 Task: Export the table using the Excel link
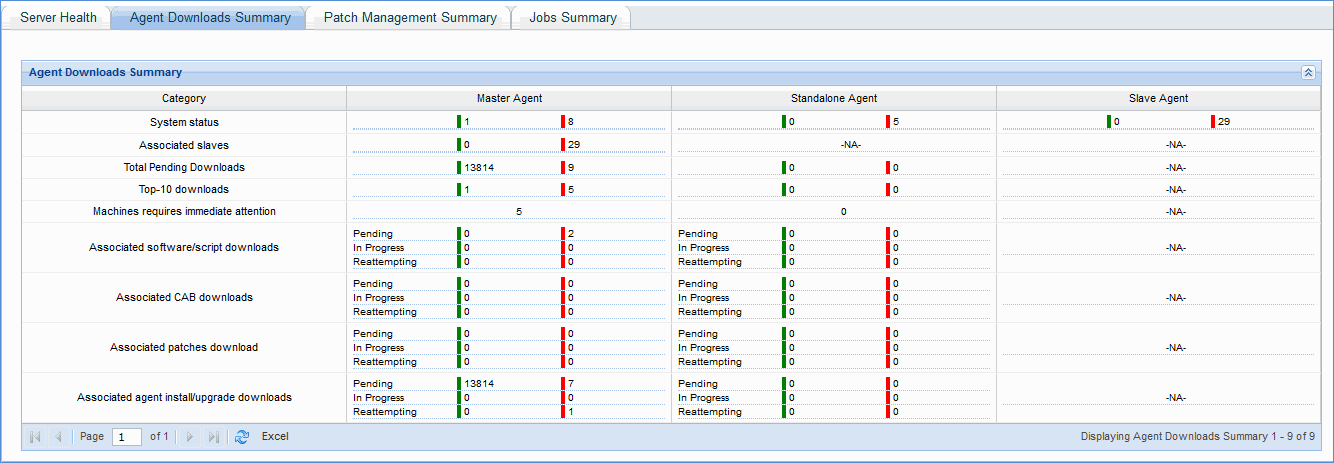point(275,437)
